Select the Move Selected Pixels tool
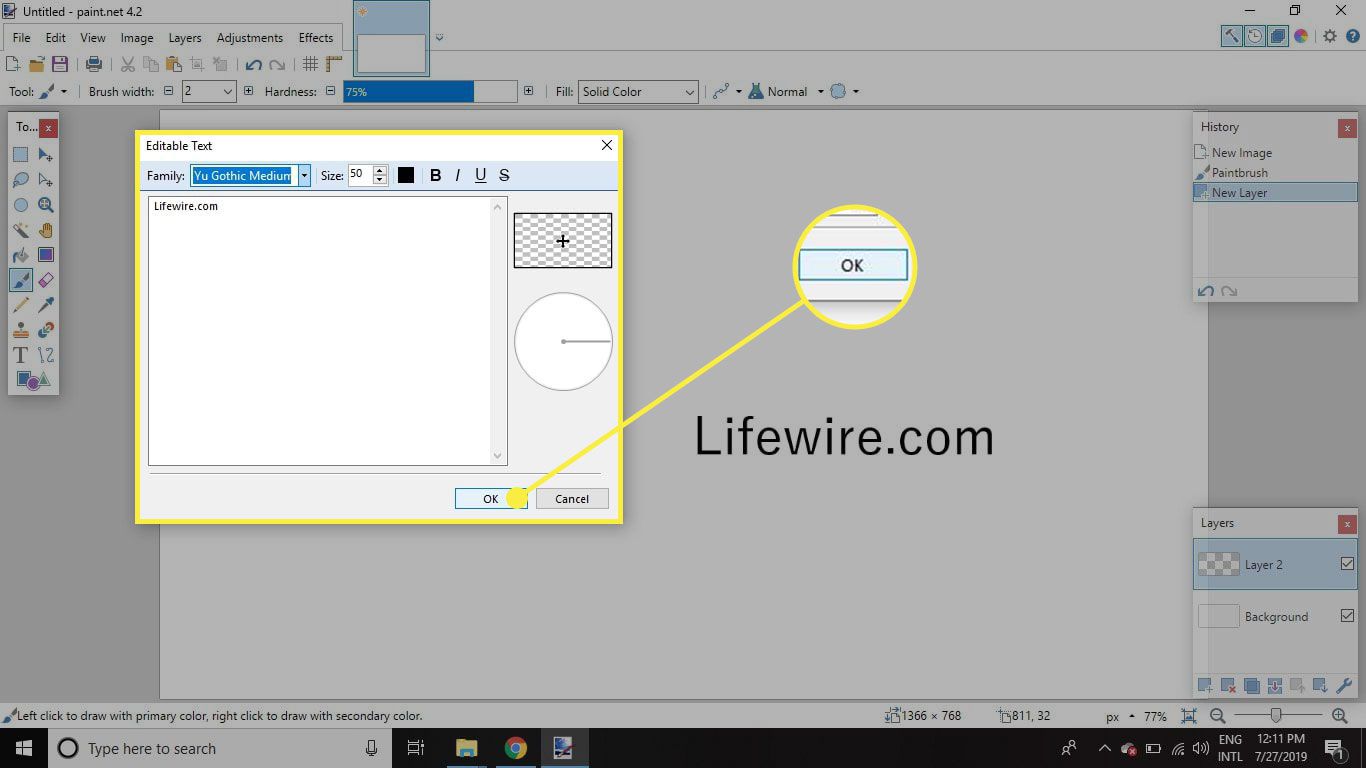Viewport: 1366px width, 768px height. (x=46, y=154)
